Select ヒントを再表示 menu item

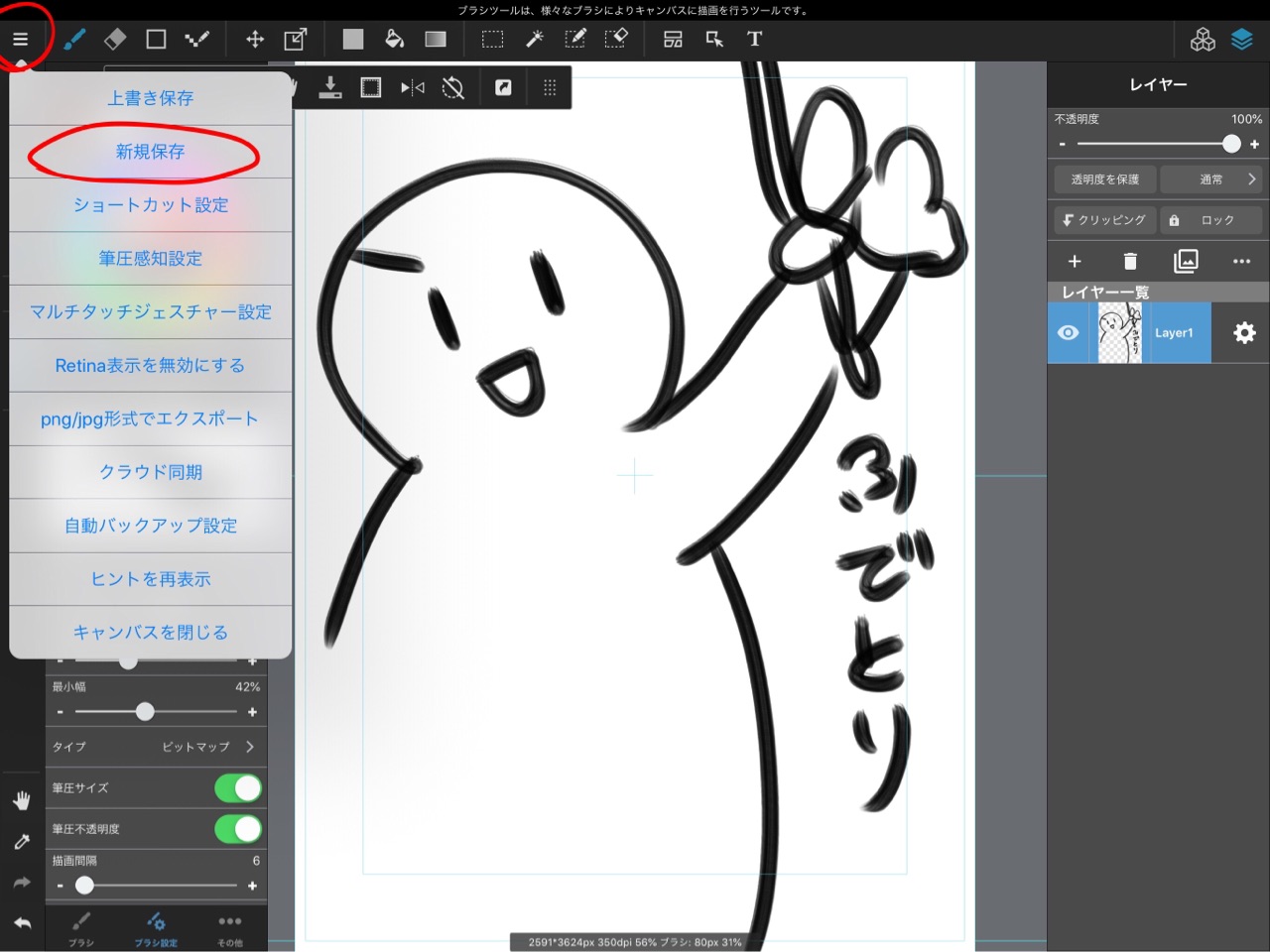[151, 579]
